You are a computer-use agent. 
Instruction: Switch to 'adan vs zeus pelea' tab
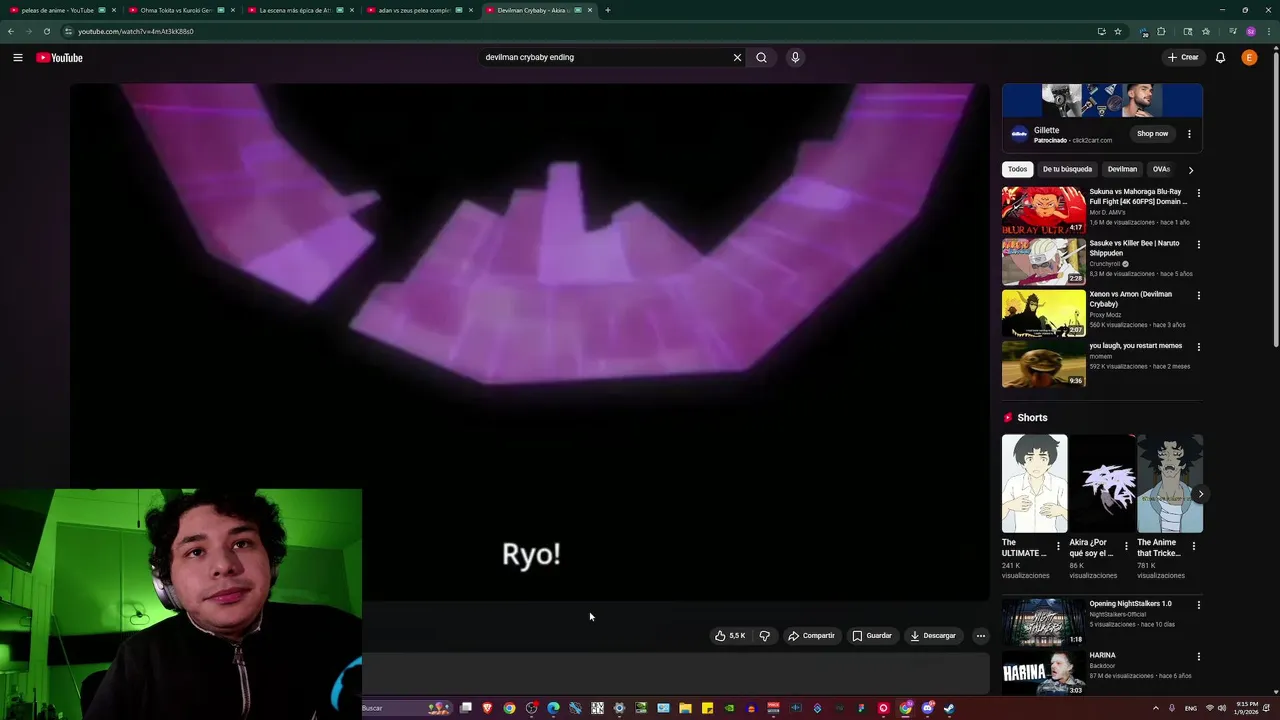click(x=419, y=10)
